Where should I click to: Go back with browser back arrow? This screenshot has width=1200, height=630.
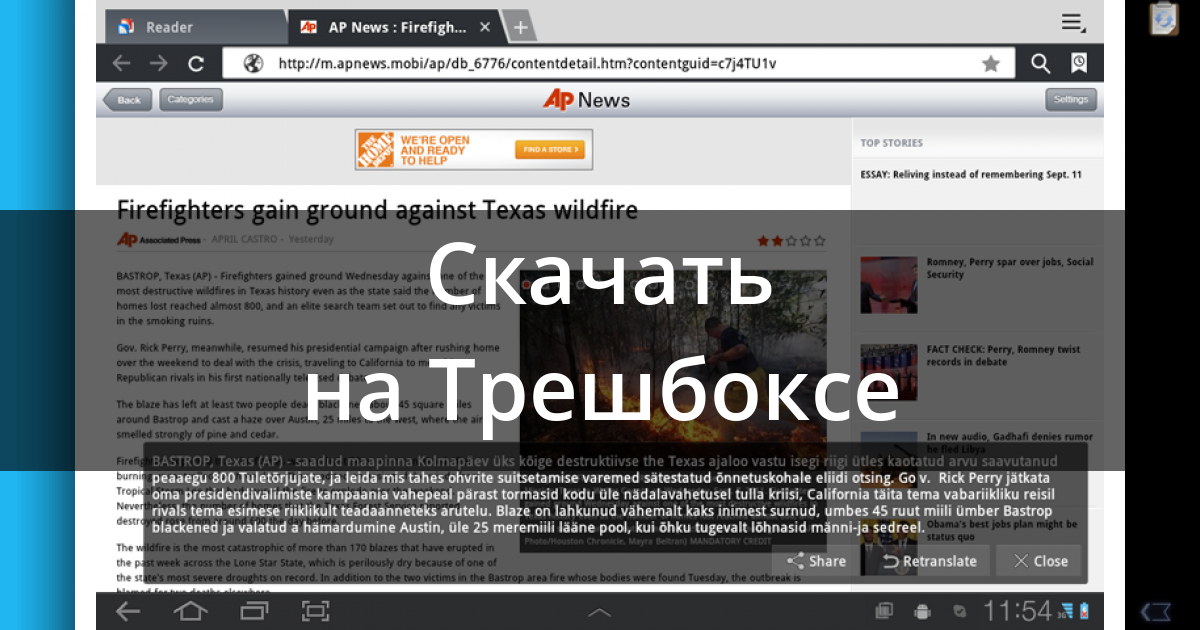click(122, 64)
